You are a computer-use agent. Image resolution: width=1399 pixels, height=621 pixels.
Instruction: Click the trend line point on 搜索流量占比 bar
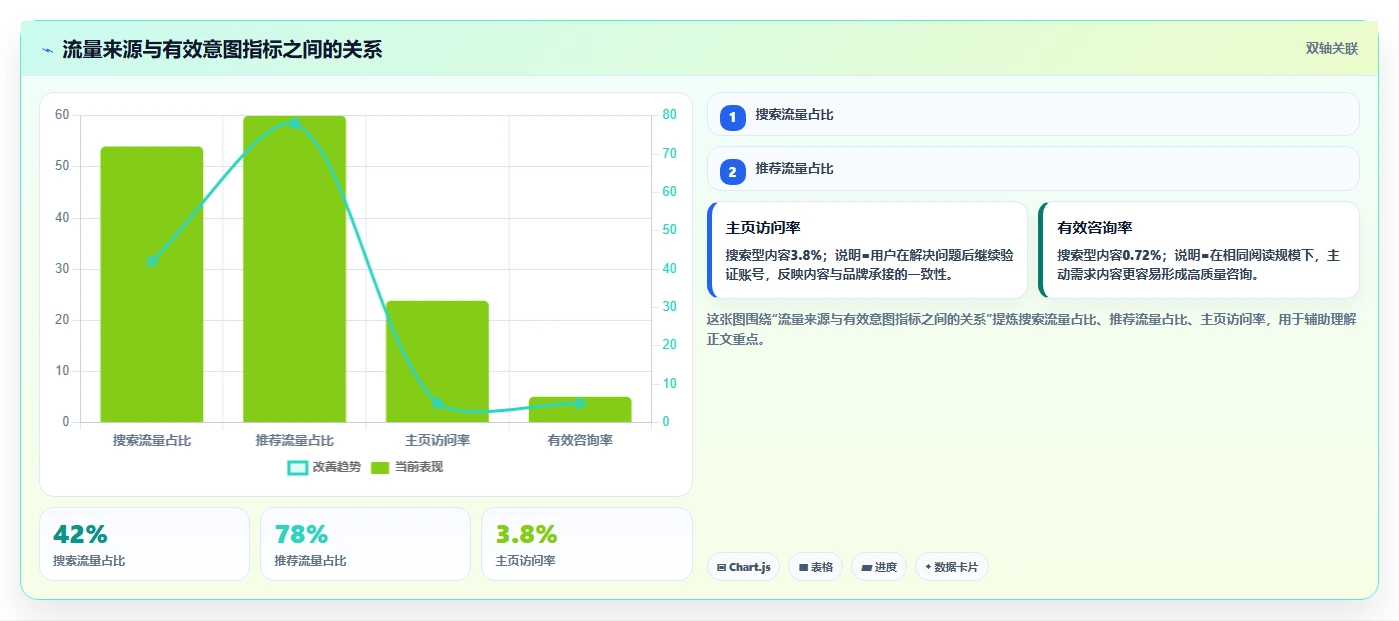(x=152, y=261)
